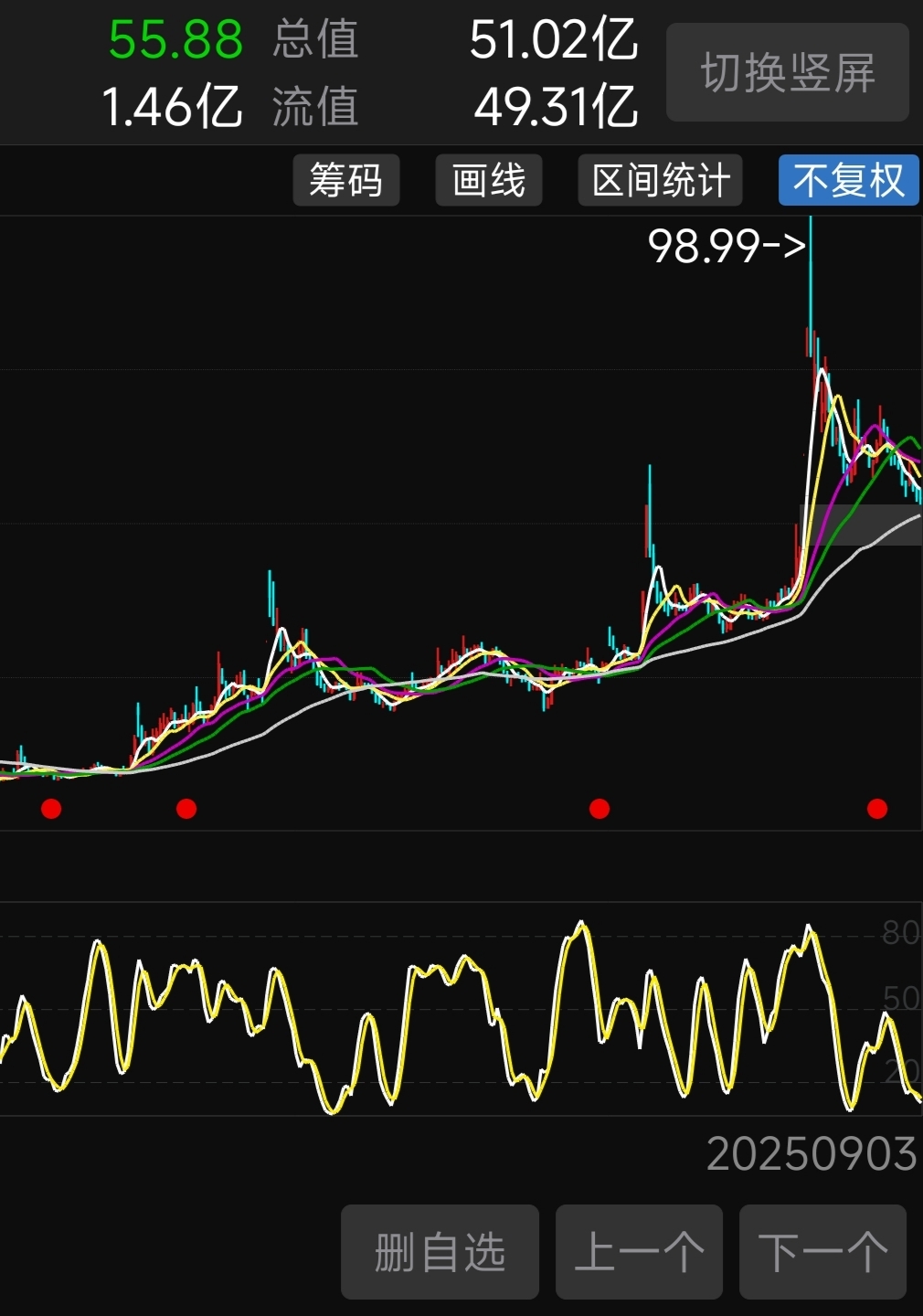
Task: Tap the 删自选 button
Action: click(x=440, y=1252)
